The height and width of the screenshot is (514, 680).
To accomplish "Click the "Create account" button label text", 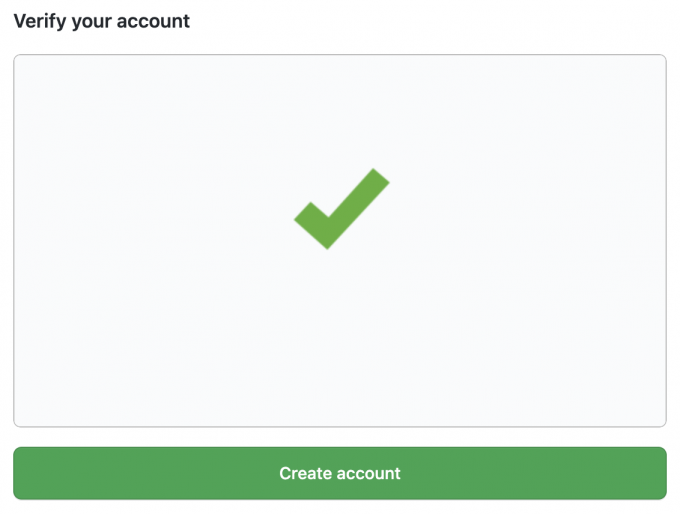I will [x=340, y=473].
